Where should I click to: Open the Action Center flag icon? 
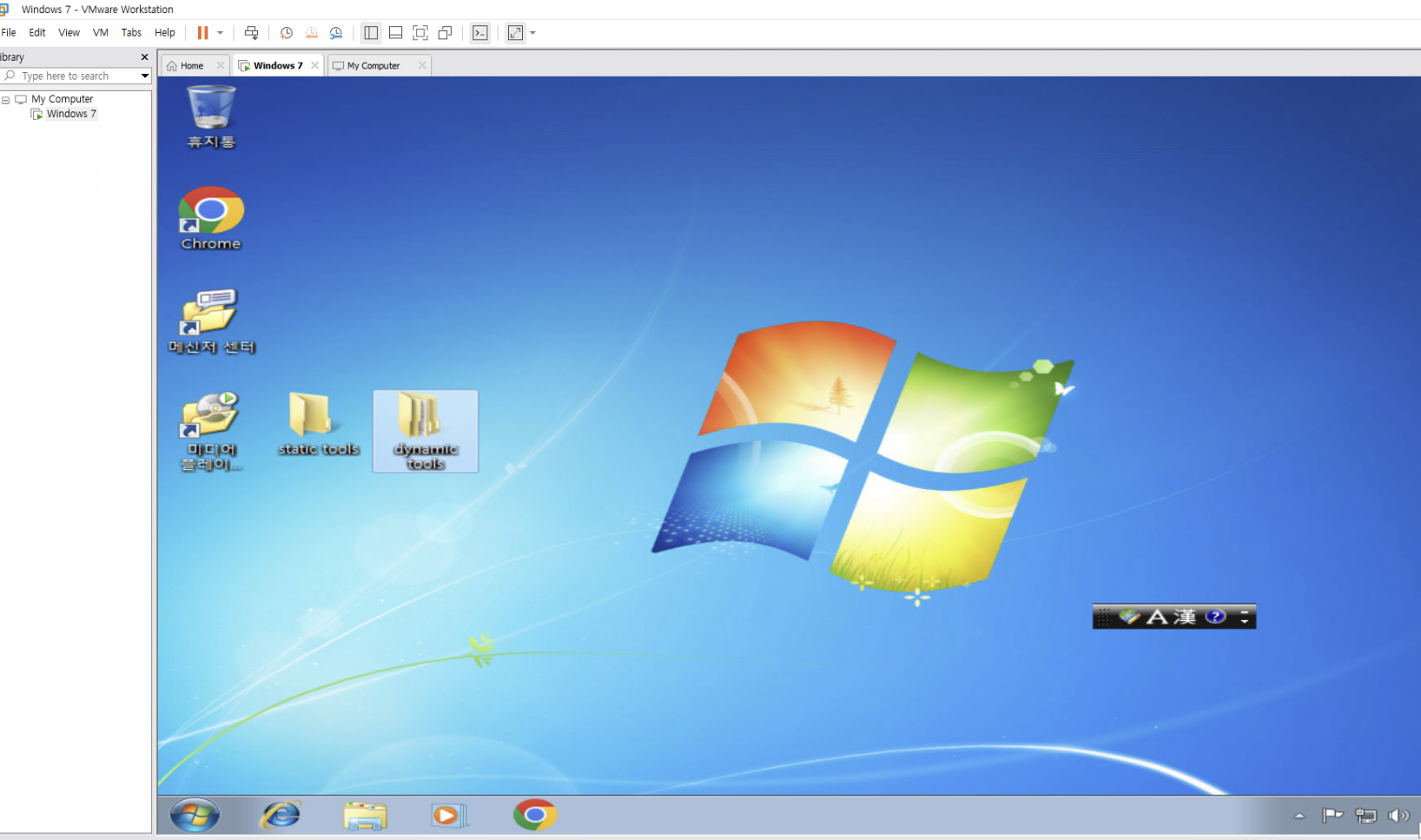pyautogui.click(x=1332, y=816)
